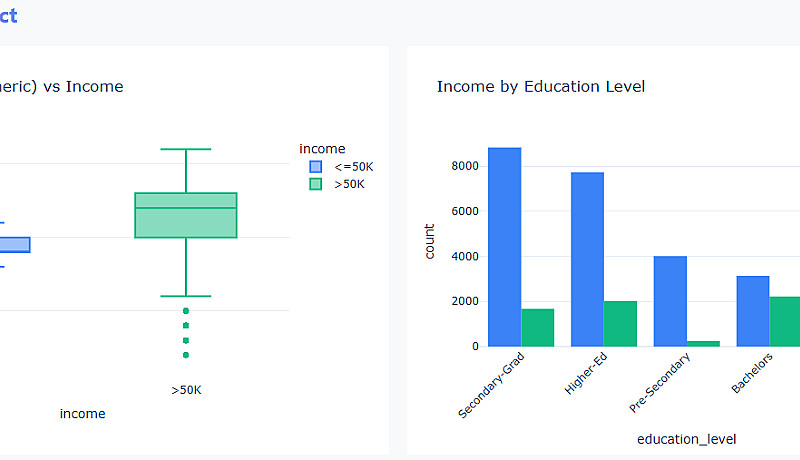Click the partially visible blue <=50K box
The image size is (800, 460).
tap(14, 244)
